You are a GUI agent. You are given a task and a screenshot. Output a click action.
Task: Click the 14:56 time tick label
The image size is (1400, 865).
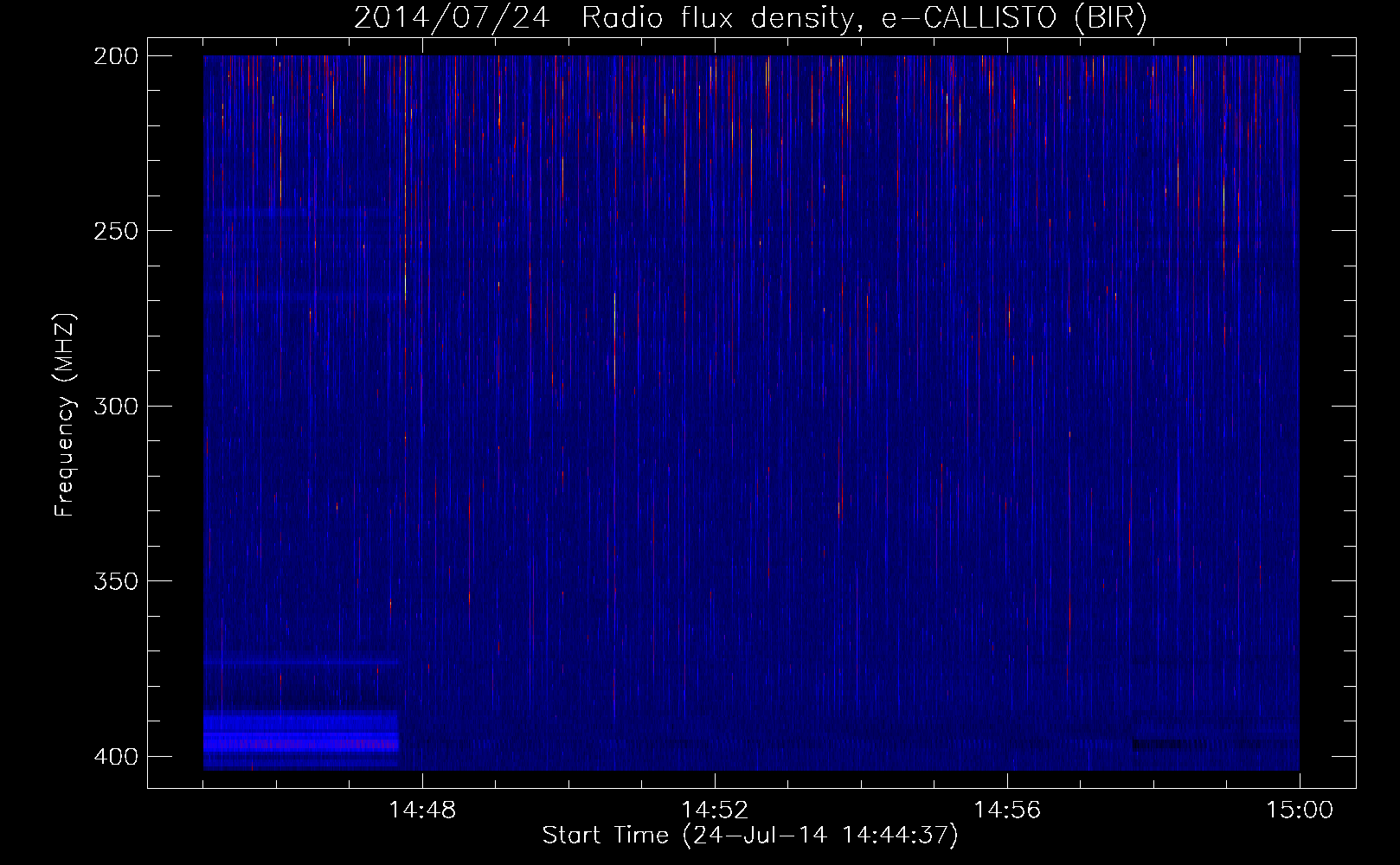click(x=1007, y=811)
